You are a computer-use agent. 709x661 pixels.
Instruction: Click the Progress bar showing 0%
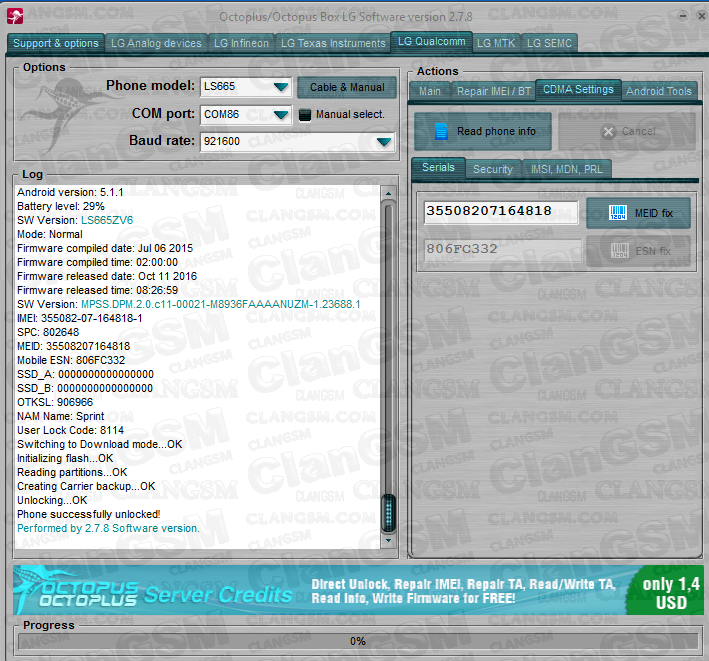click(357, 641)
